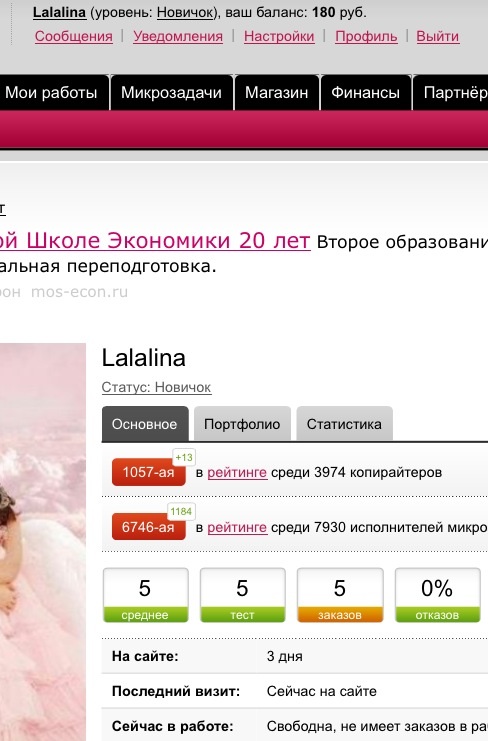Click the pink profile avatar image
The height and width of the screenshot is (741, 488).
tap(43, 542)
